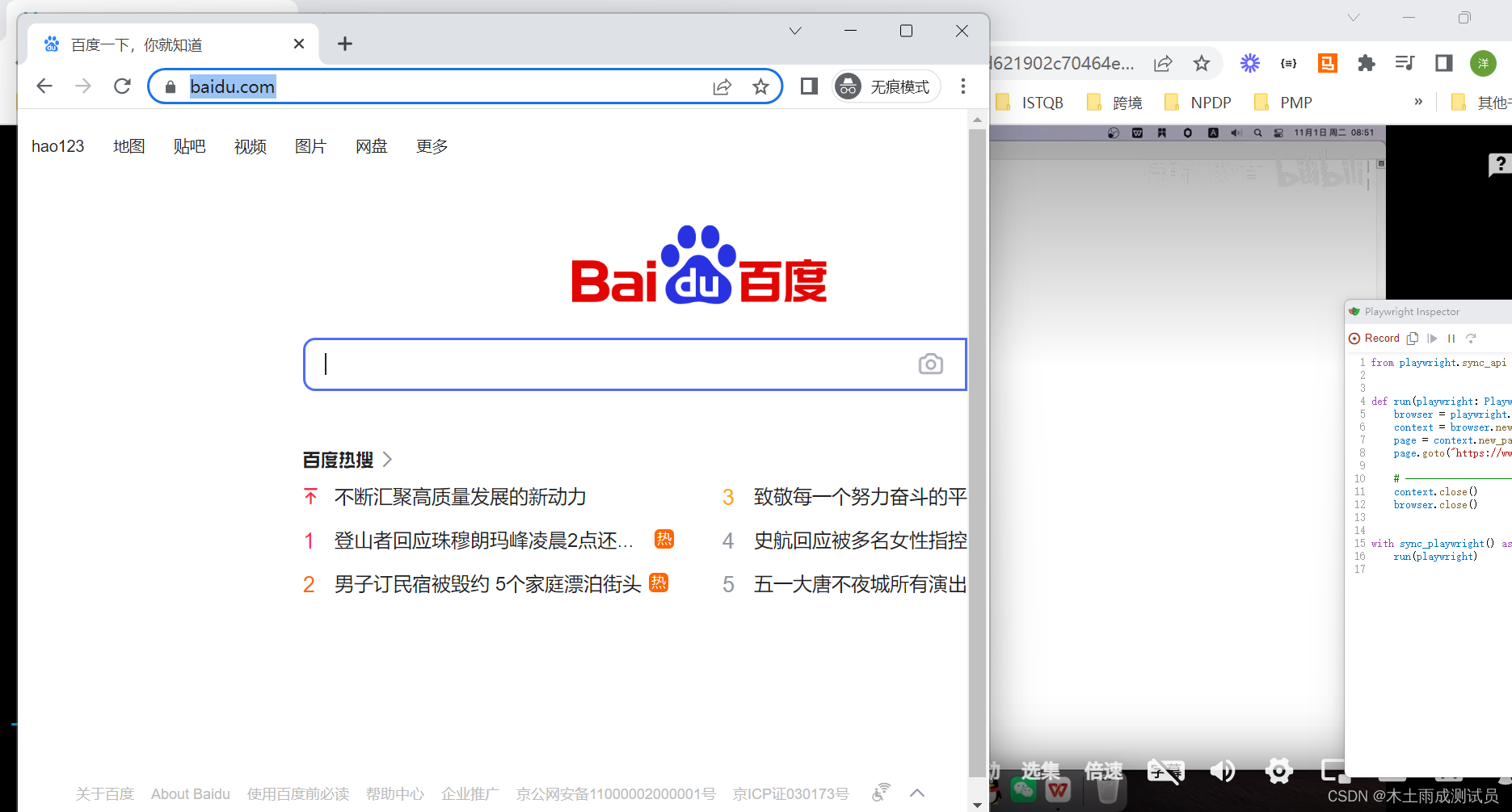Share page icon in the background browser

click(x=1163, y=63)
